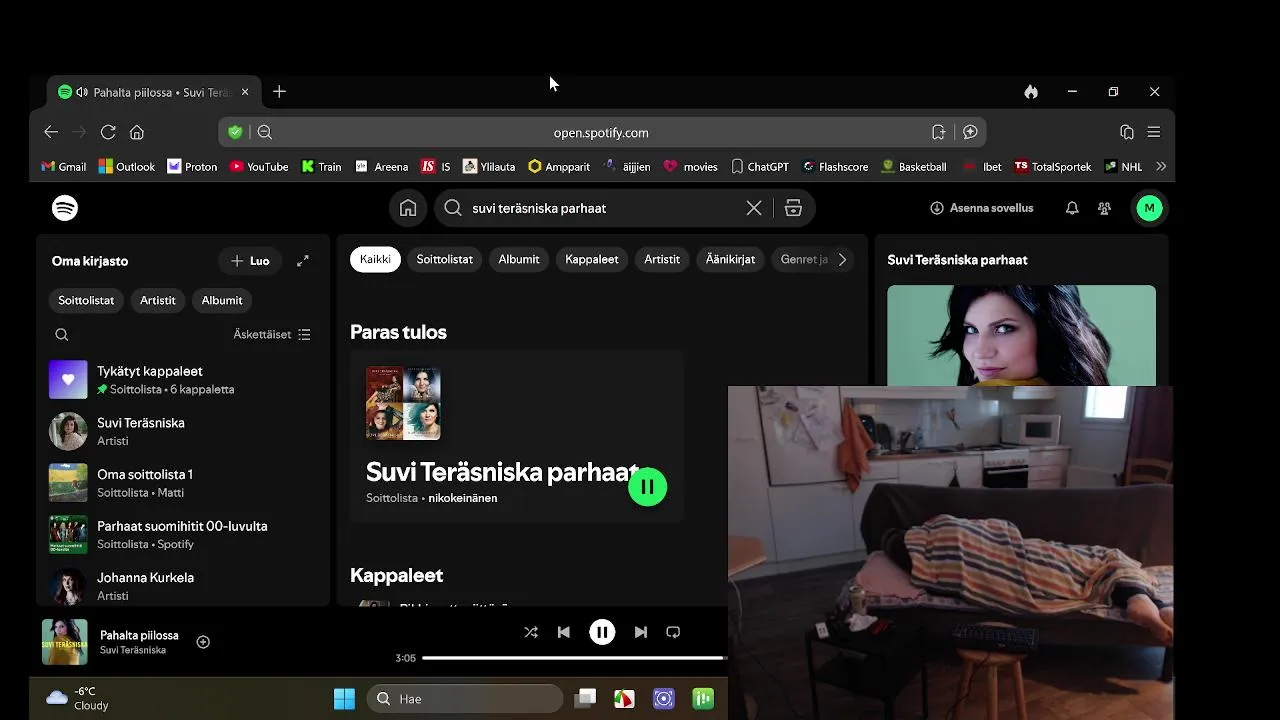Open browser home page icon

tap(137, 132)
